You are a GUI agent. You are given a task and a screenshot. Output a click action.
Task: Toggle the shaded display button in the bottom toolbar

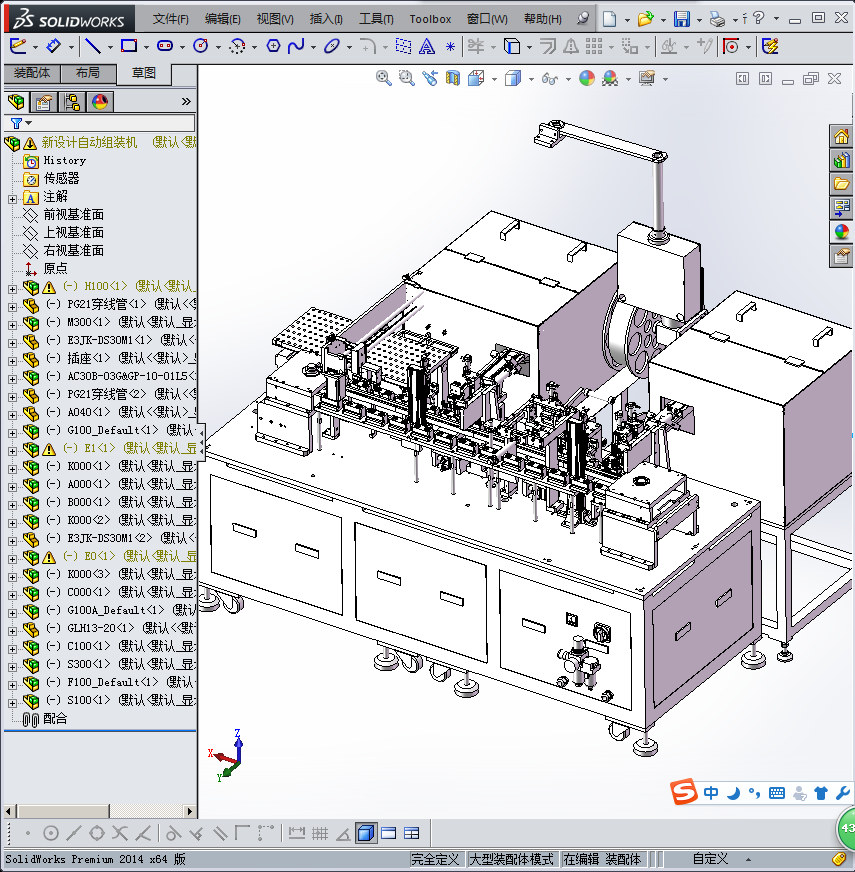point(365,833)
